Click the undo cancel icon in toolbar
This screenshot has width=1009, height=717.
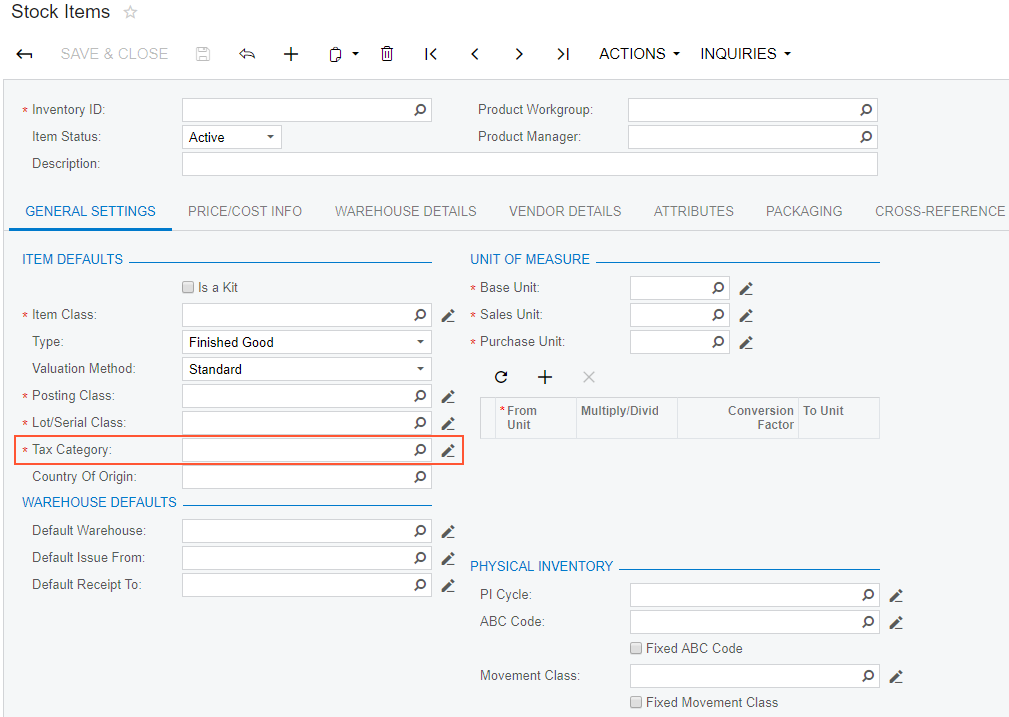247,54
